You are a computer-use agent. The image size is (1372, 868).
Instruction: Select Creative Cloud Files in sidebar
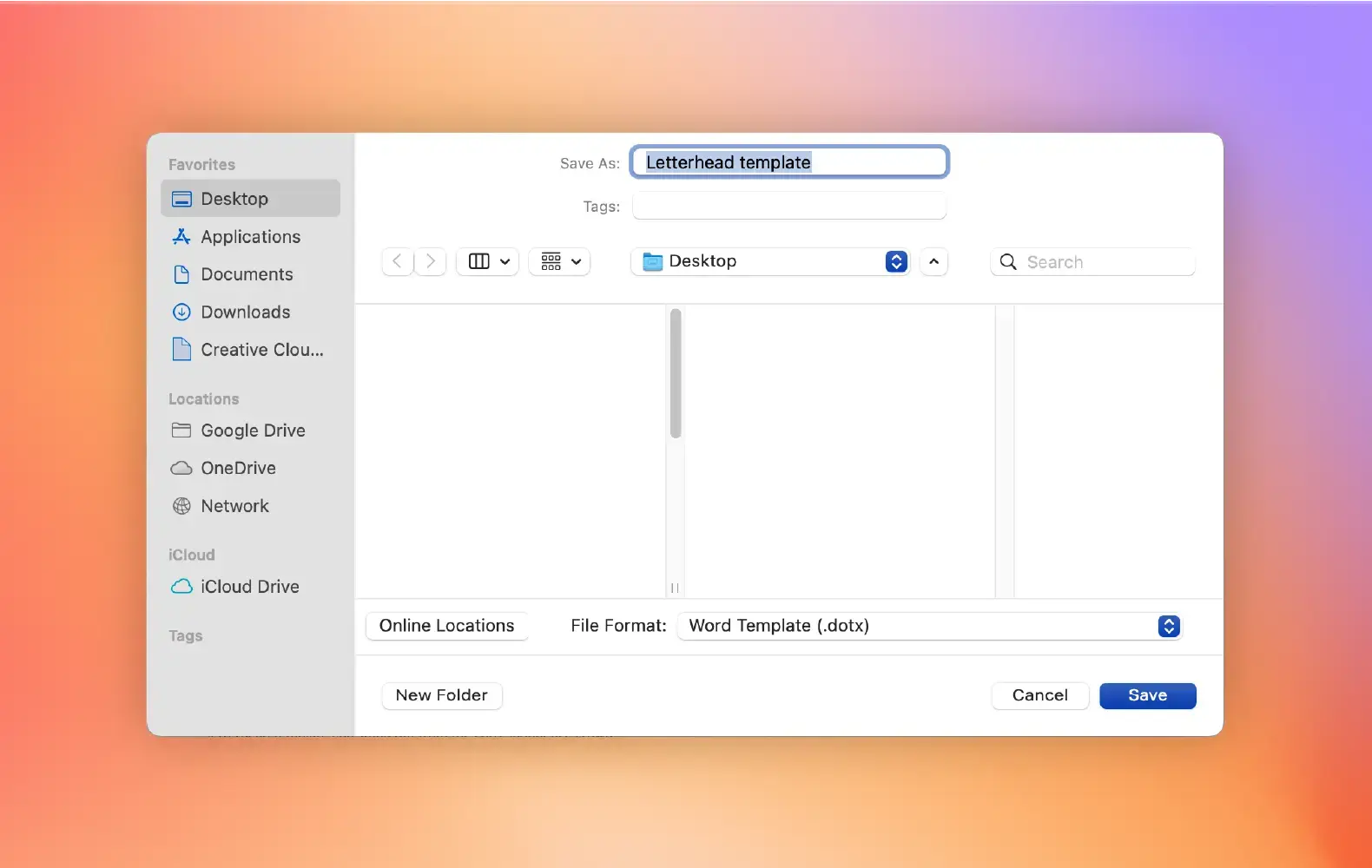coord(250,350)
